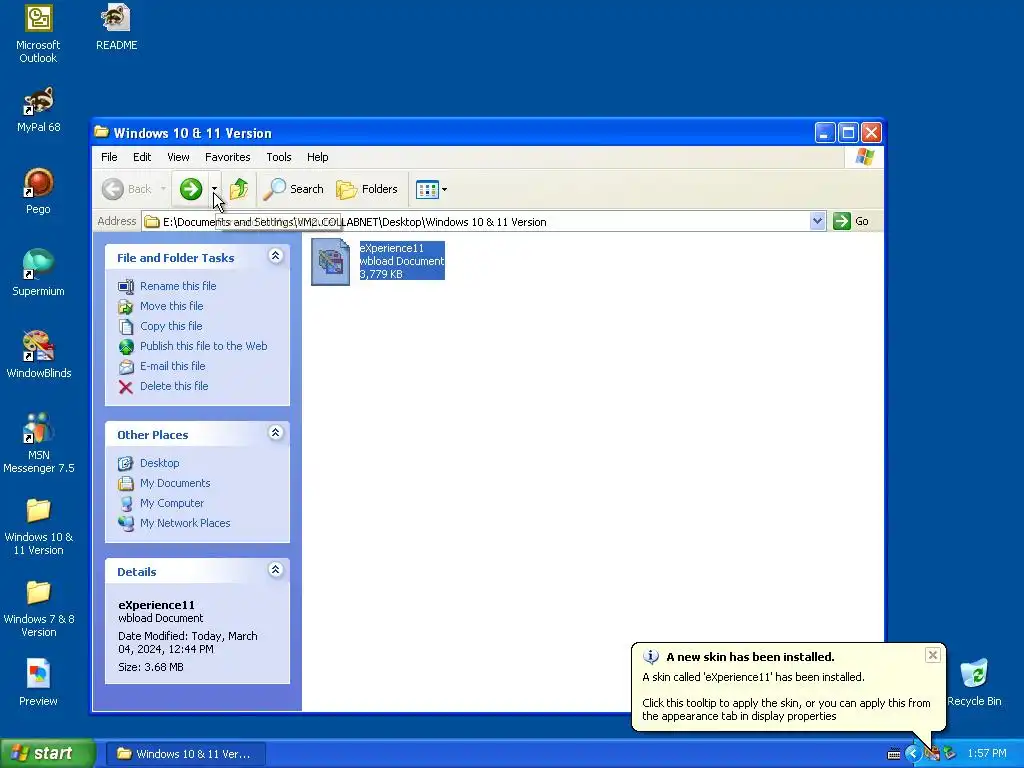Image resolution: width=1024 pixels, height=768 pixels.
Task: Click Copy this file
Action: [171, 326]
